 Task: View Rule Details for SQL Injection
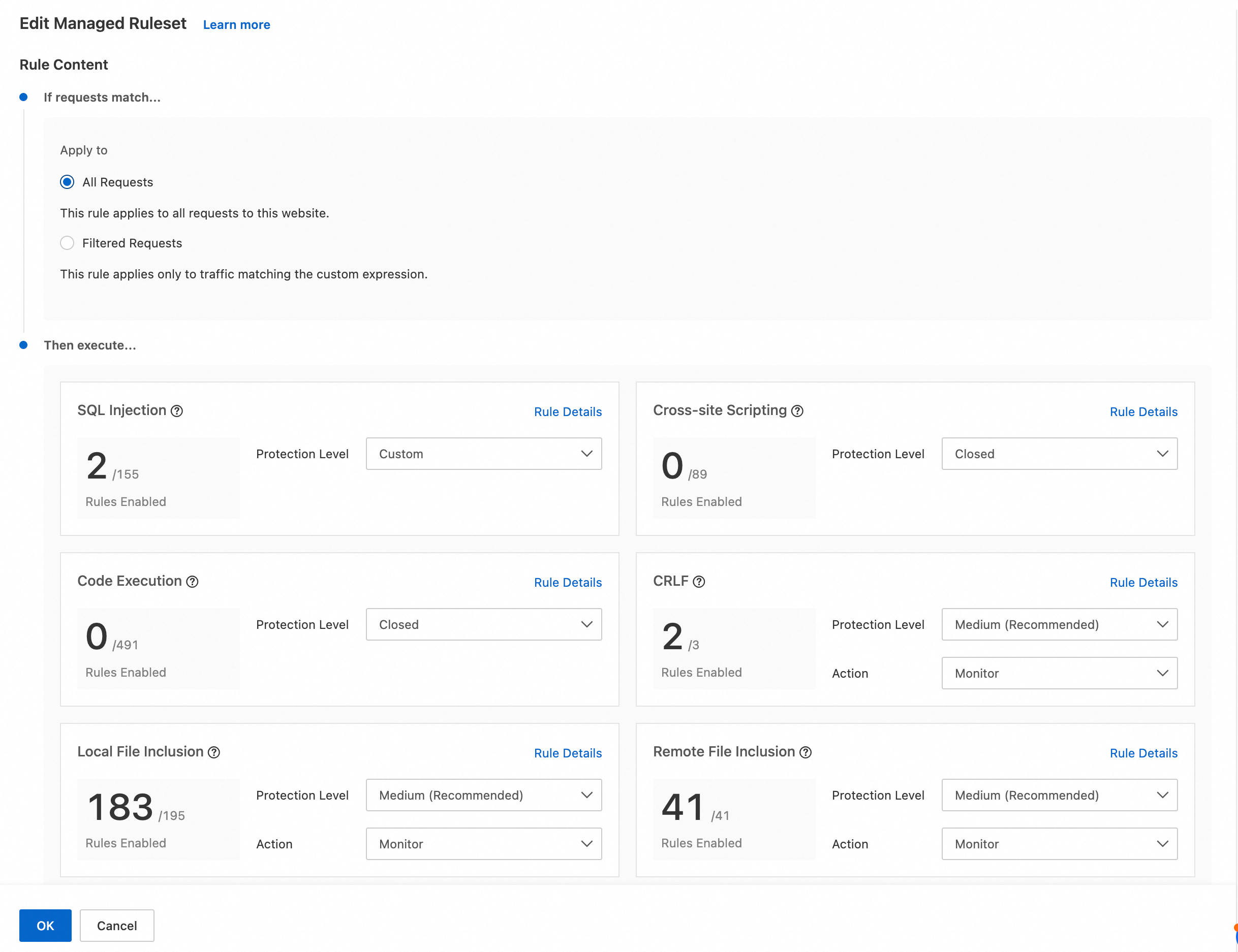coord(567,411)
